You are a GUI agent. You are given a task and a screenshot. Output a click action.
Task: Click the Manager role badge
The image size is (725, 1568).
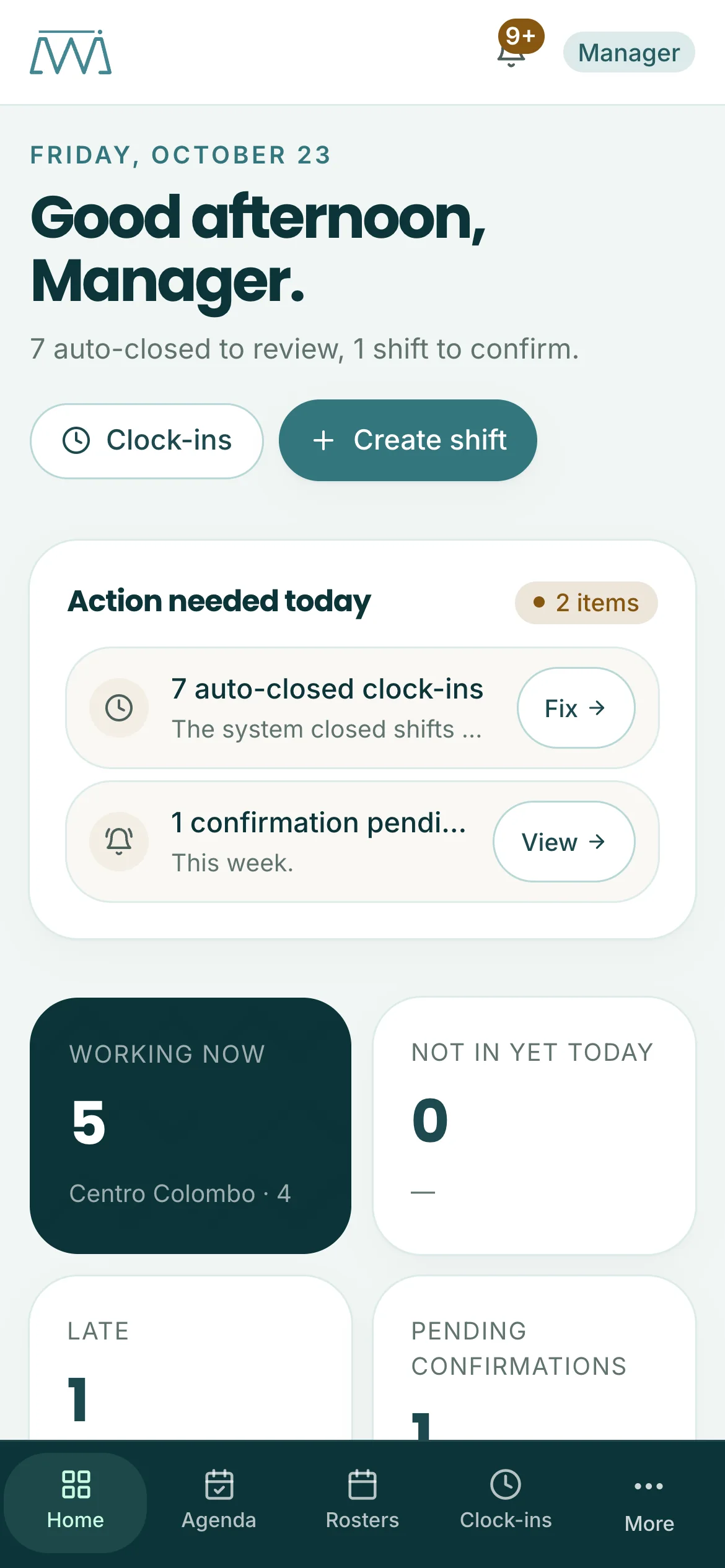pyautogui.click(x=629, y=52)
